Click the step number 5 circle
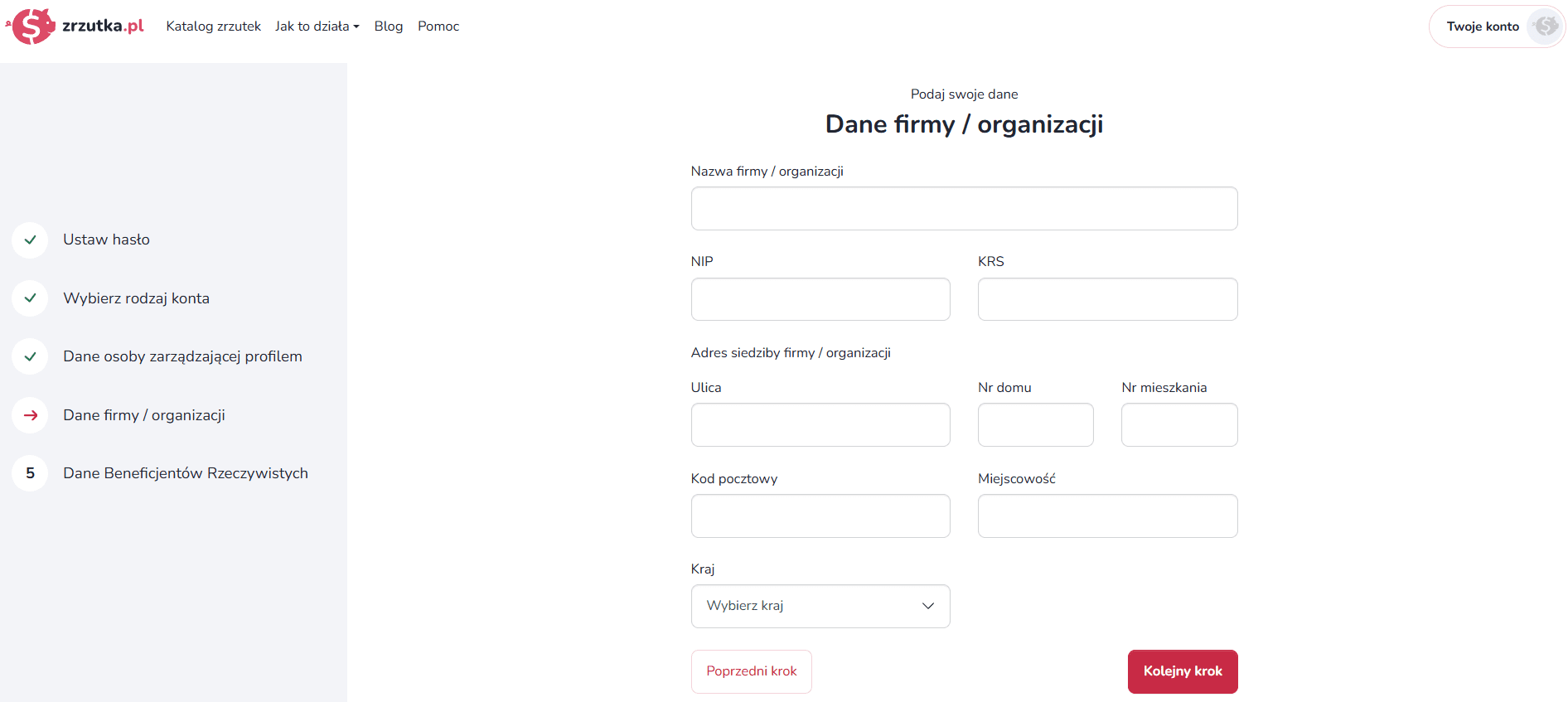This screenshot has width=1568, height=702. click(x=30, y=473)
